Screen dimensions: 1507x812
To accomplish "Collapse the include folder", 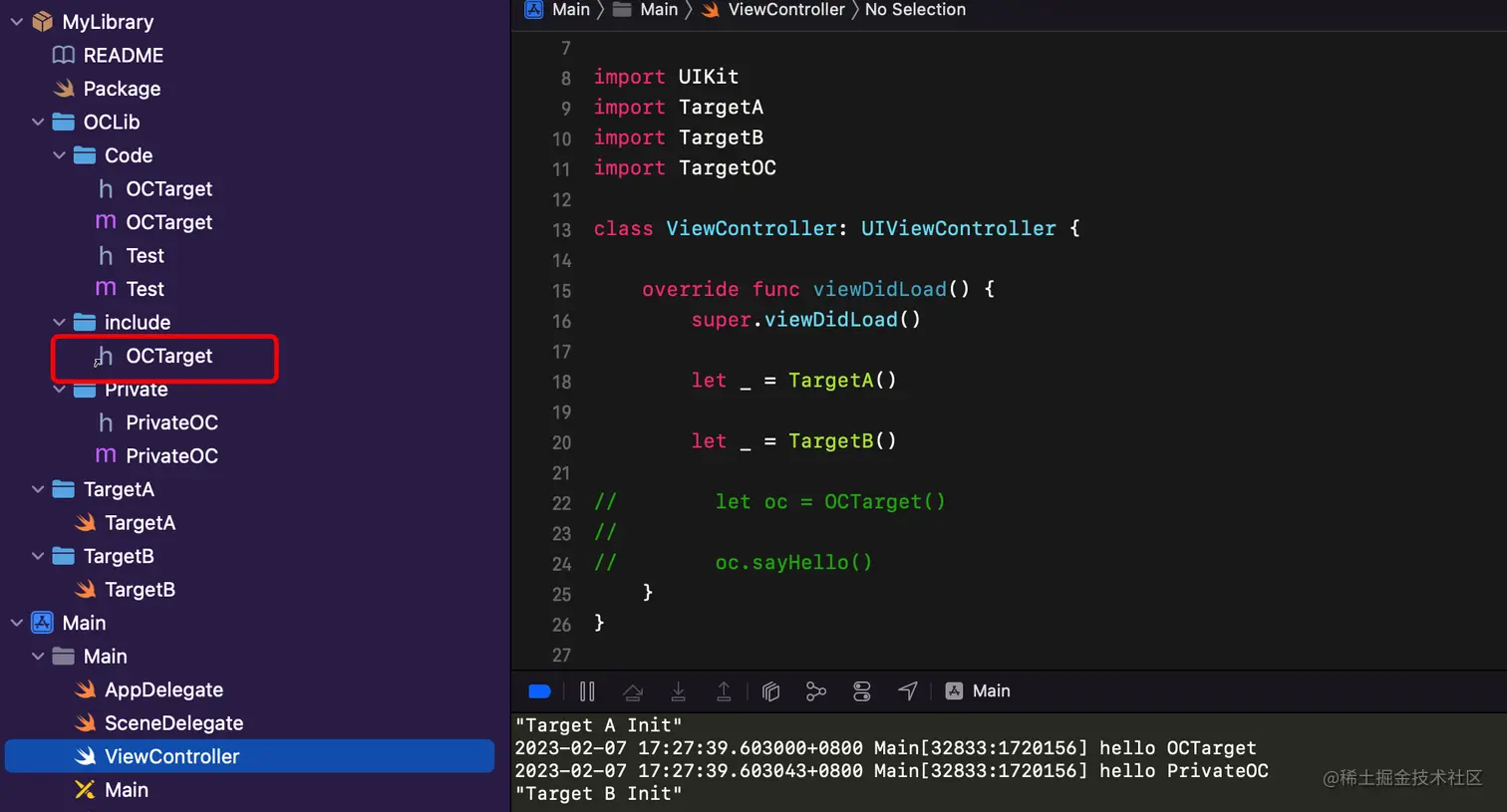I will (x=59, y=323).
